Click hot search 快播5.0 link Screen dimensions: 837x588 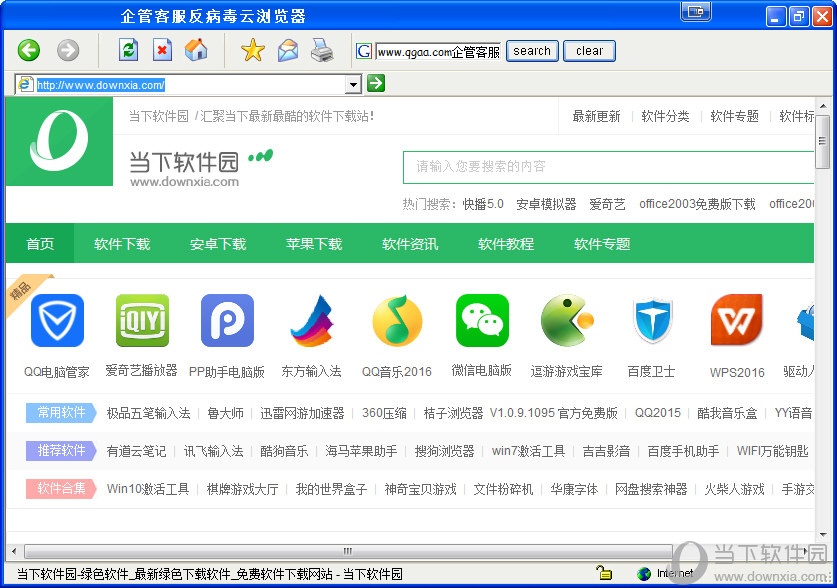pyautogui.click(x=483, y=204)
